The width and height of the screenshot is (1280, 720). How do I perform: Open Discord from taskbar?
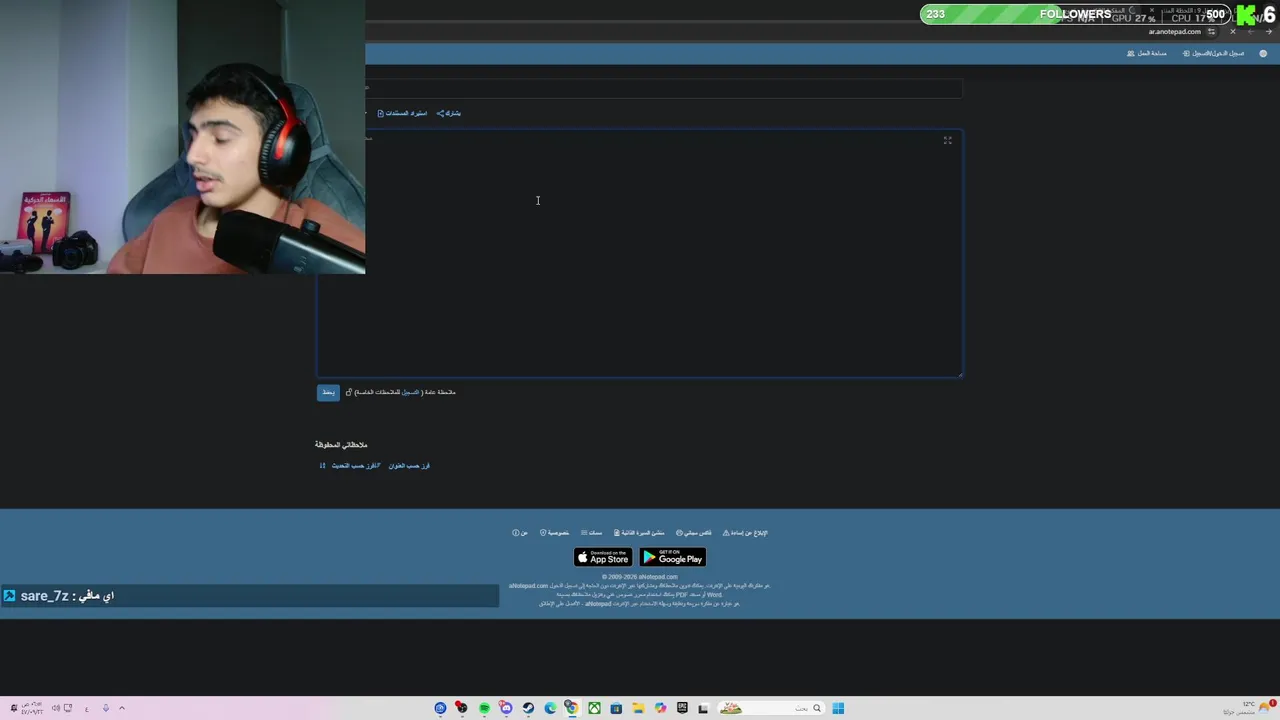506,708
